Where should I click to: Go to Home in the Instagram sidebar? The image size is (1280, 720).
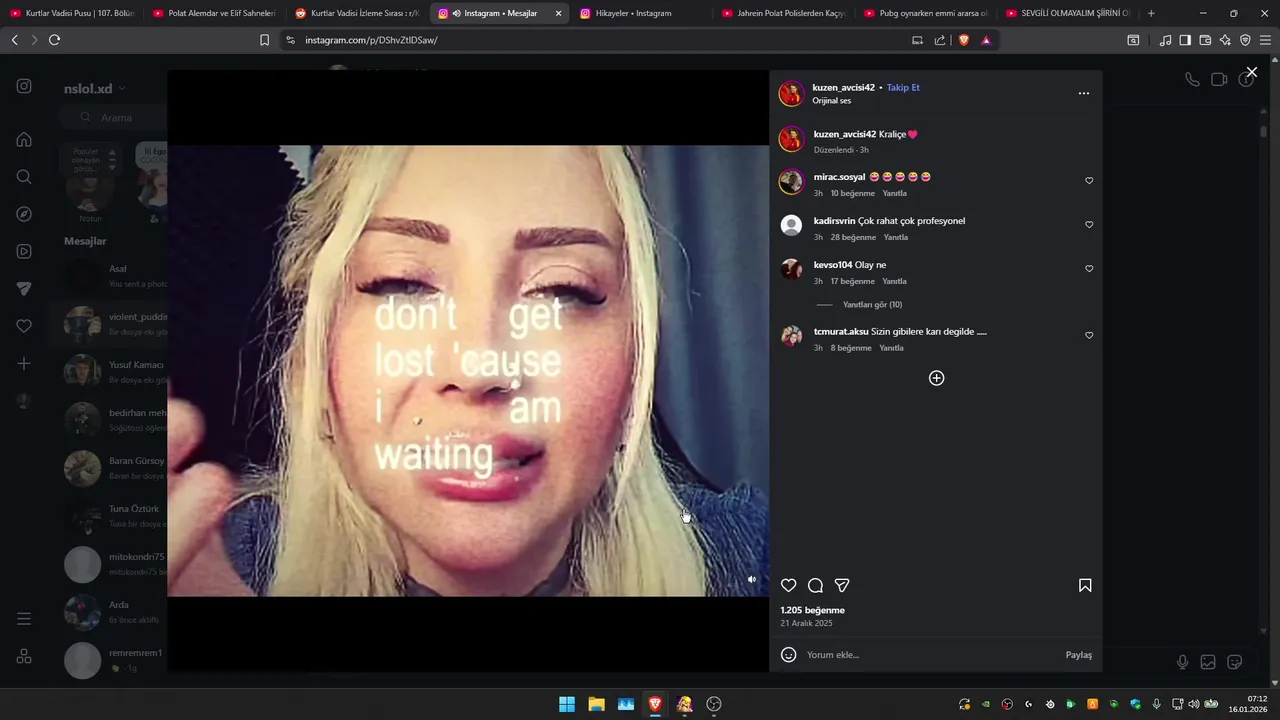coord(24,139)
